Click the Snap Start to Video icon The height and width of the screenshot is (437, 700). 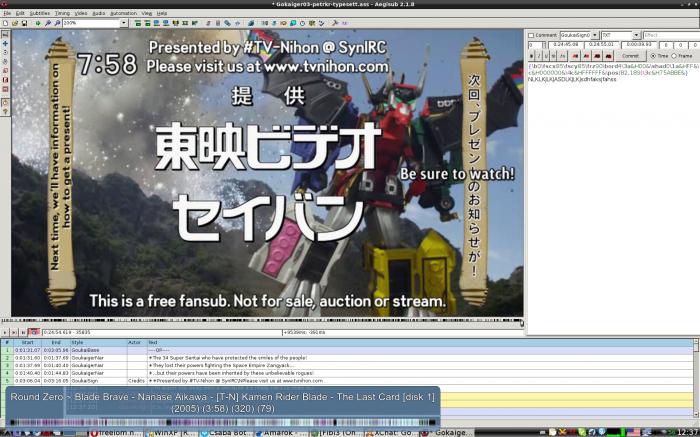pyautogui.click(x=157, y=23)
